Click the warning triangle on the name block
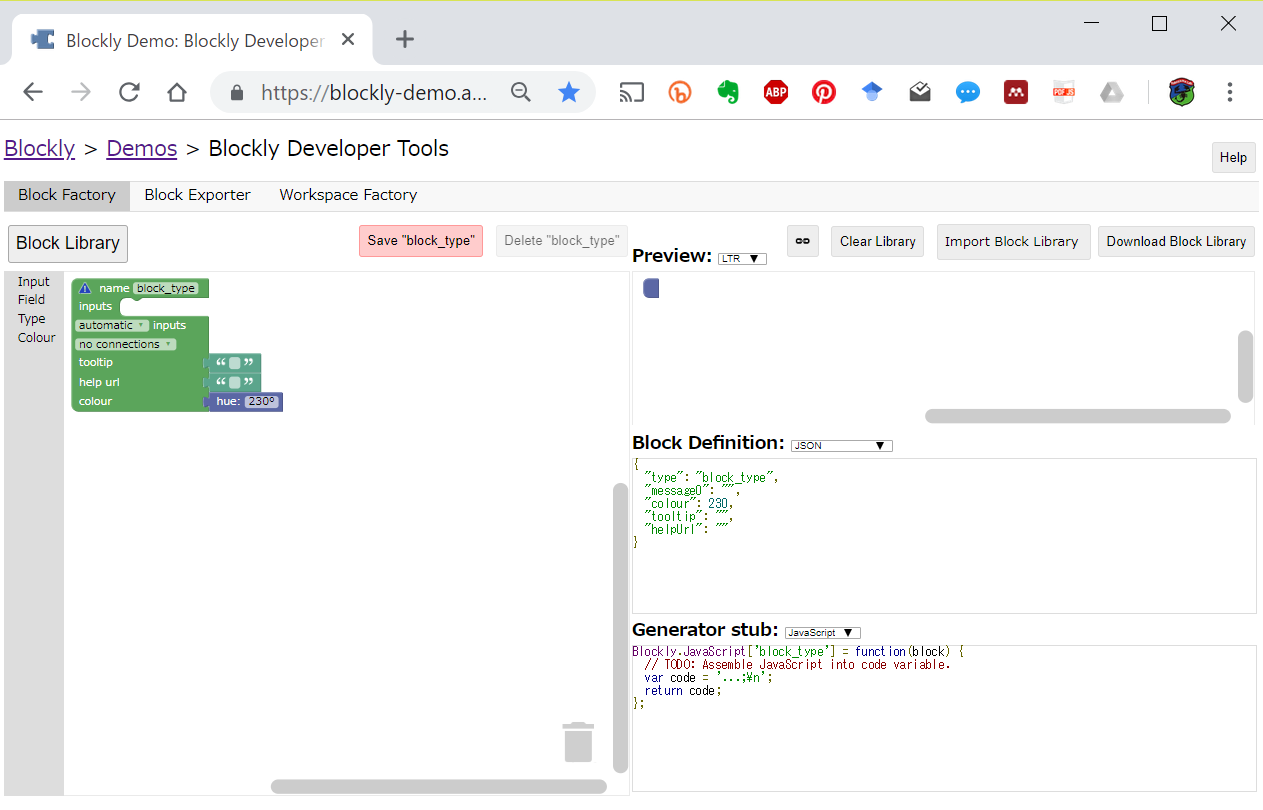This screenshot has width=1263, height=810. [84, 286]
